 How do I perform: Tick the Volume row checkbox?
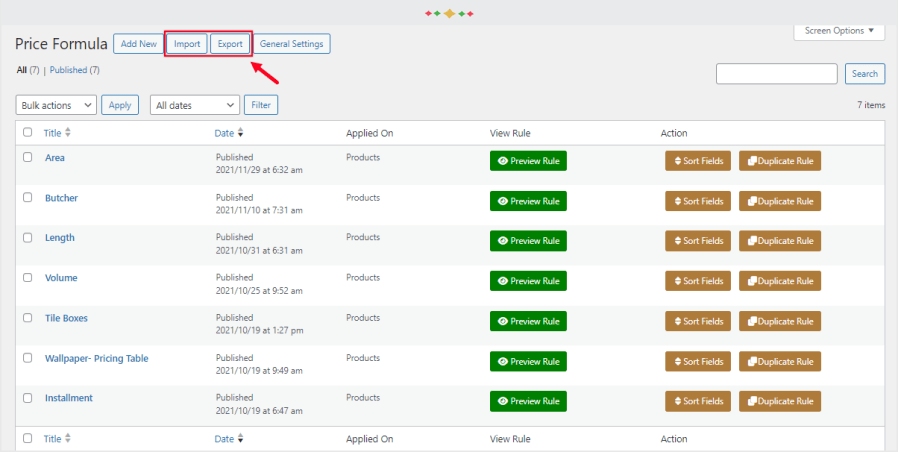click(28, 278)
